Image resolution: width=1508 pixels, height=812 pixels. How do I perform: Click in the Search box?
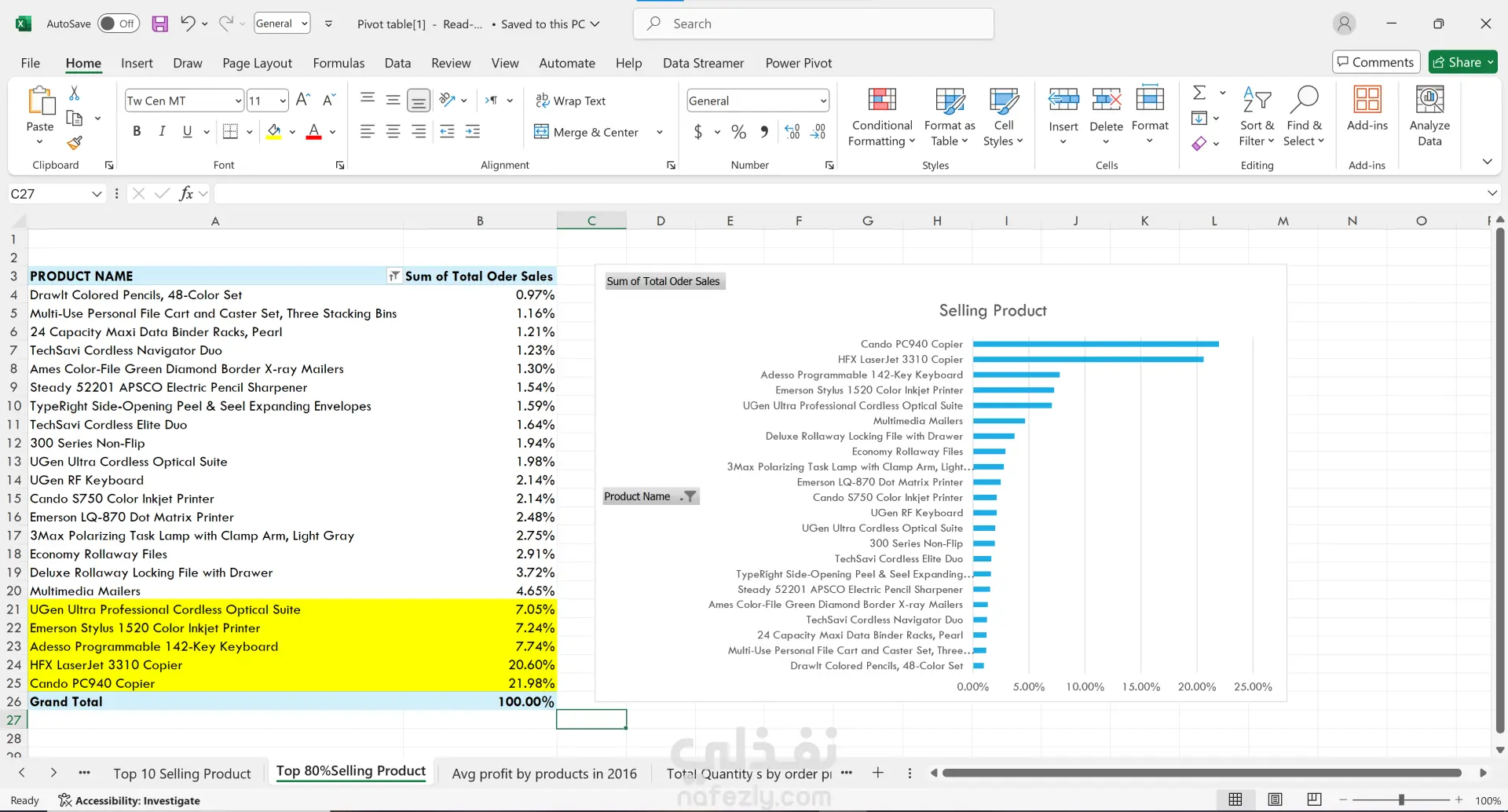coord(813,24)
